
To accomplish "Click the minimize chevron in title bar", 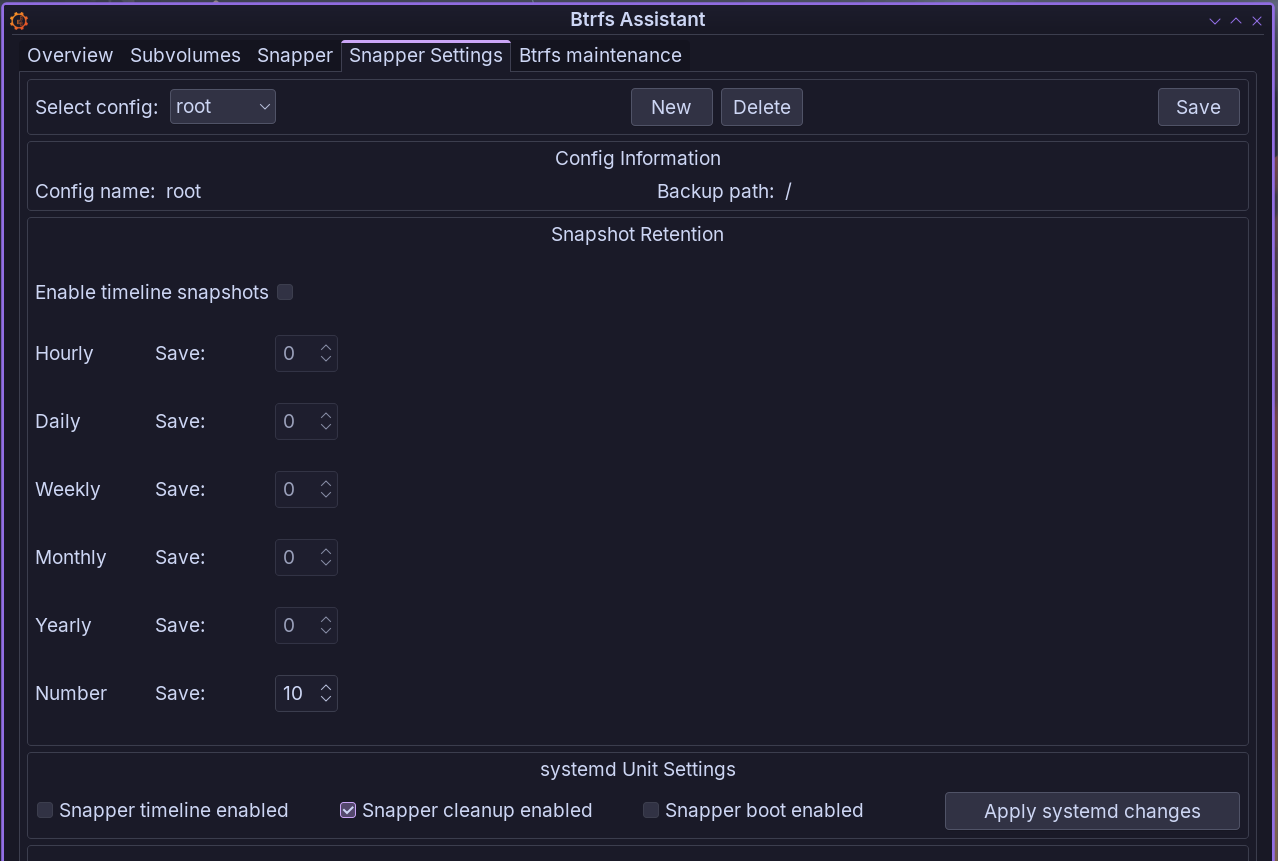I will pyautogui.click(x=1215, y=20).
